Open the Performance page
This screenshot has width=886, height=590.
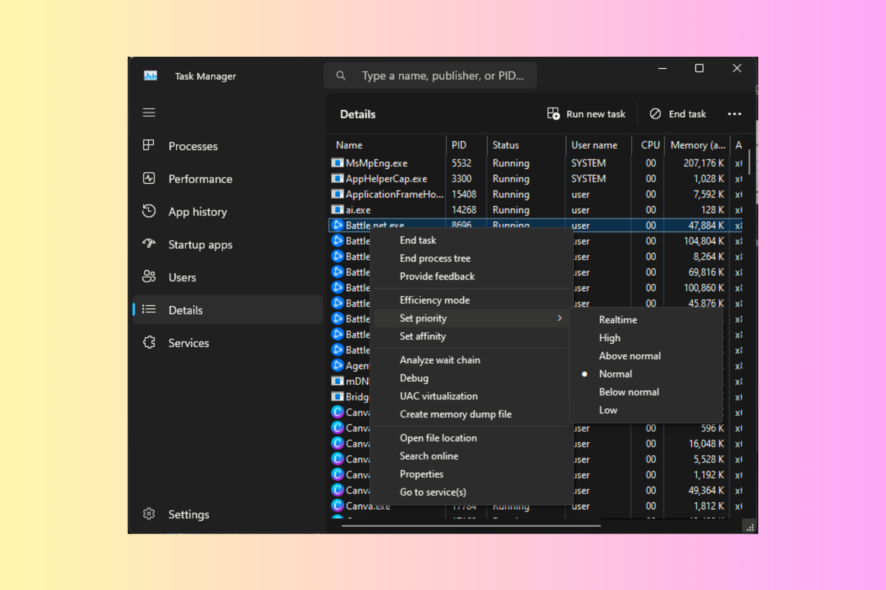coord(228,179)
